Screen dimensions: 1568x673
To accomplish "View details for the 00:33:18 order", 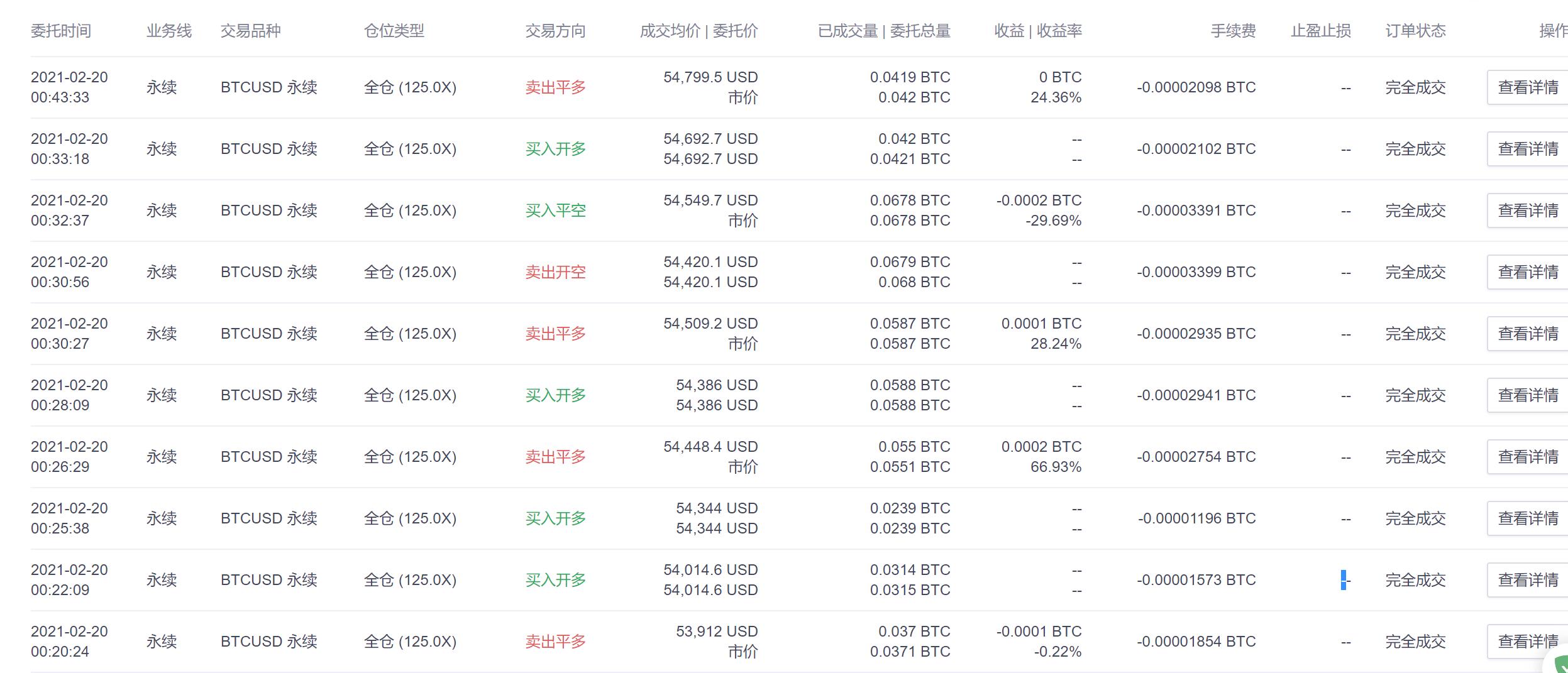I will pyautogui.click(x=1528, y=149).
